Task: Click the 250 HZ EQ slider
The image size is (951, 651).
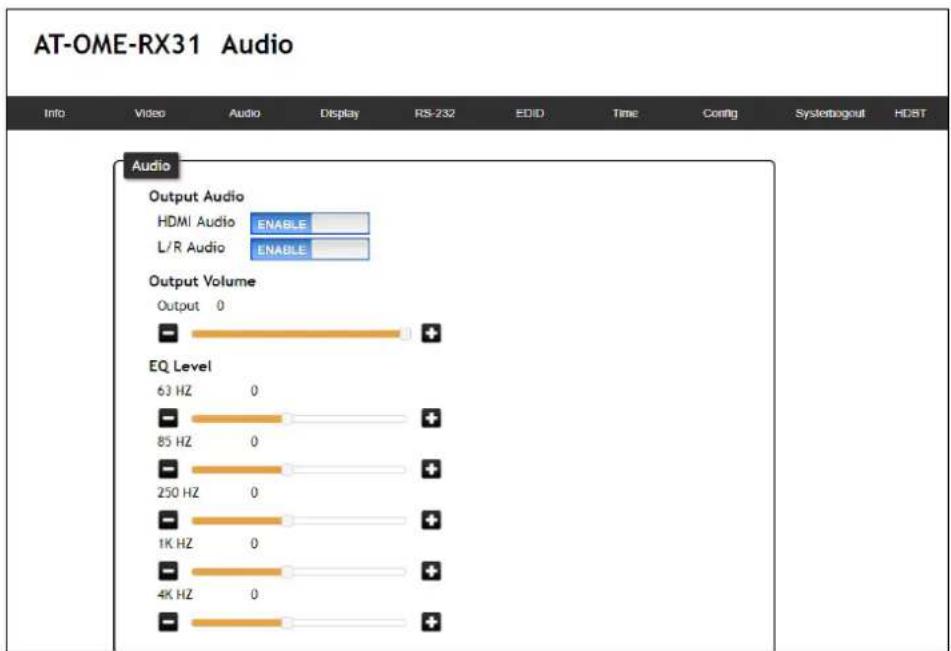Action: (x=301, y=520)
